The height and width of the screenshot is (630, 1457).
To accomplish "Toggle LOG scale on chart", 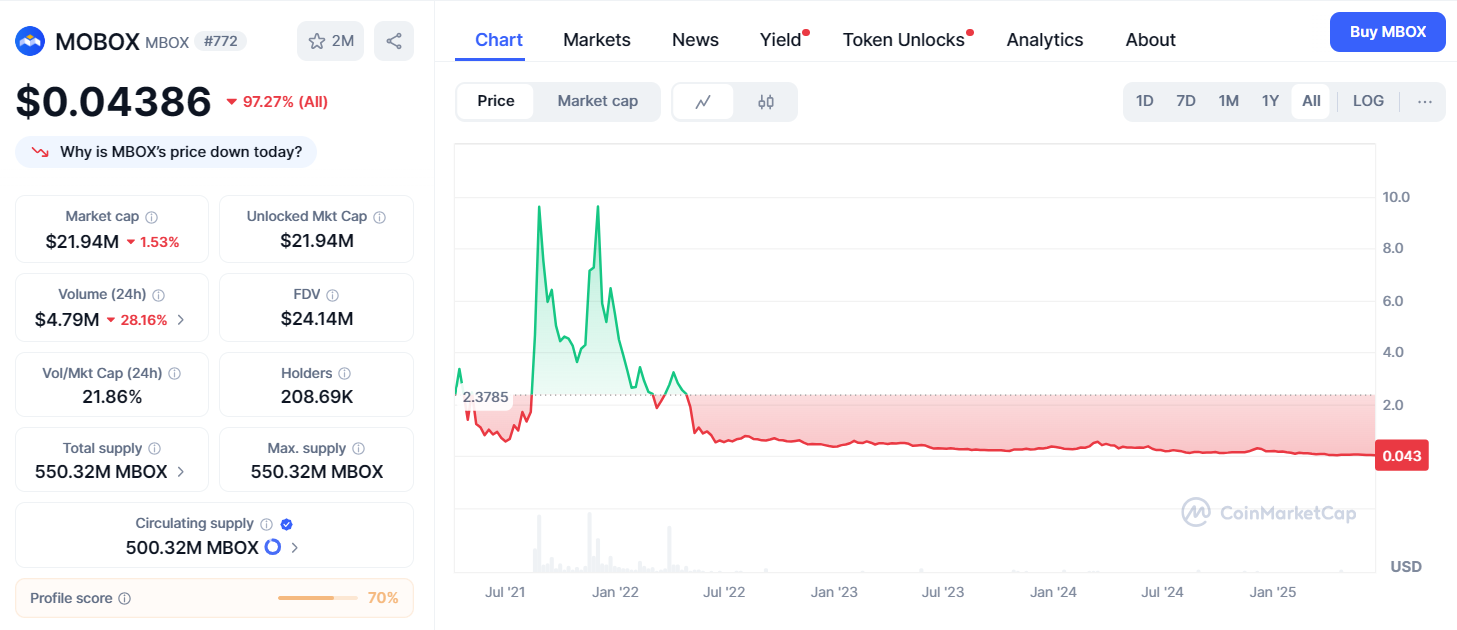I will point(1368,101).
